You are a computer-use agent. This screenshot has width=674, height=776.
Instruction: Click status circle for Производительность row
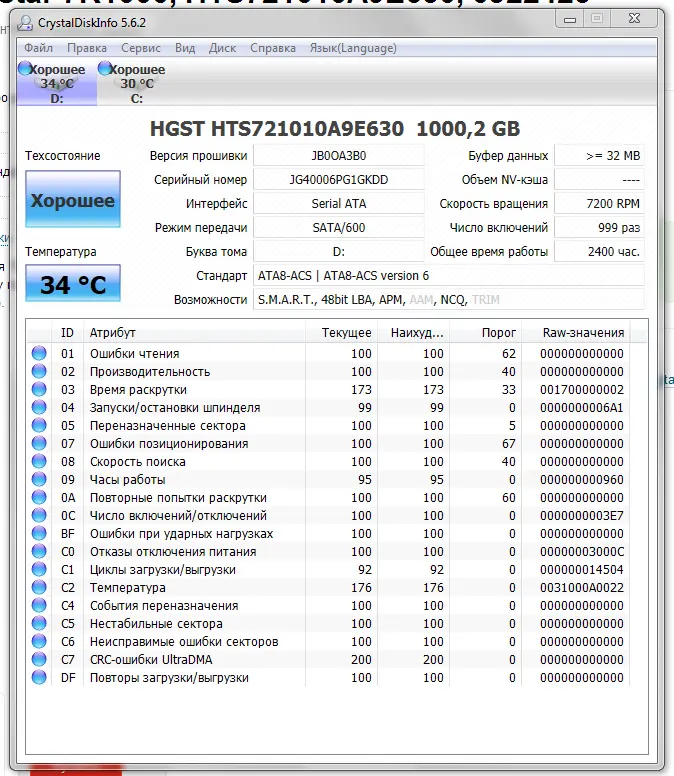pyautogui.click(x=39, y=371)
